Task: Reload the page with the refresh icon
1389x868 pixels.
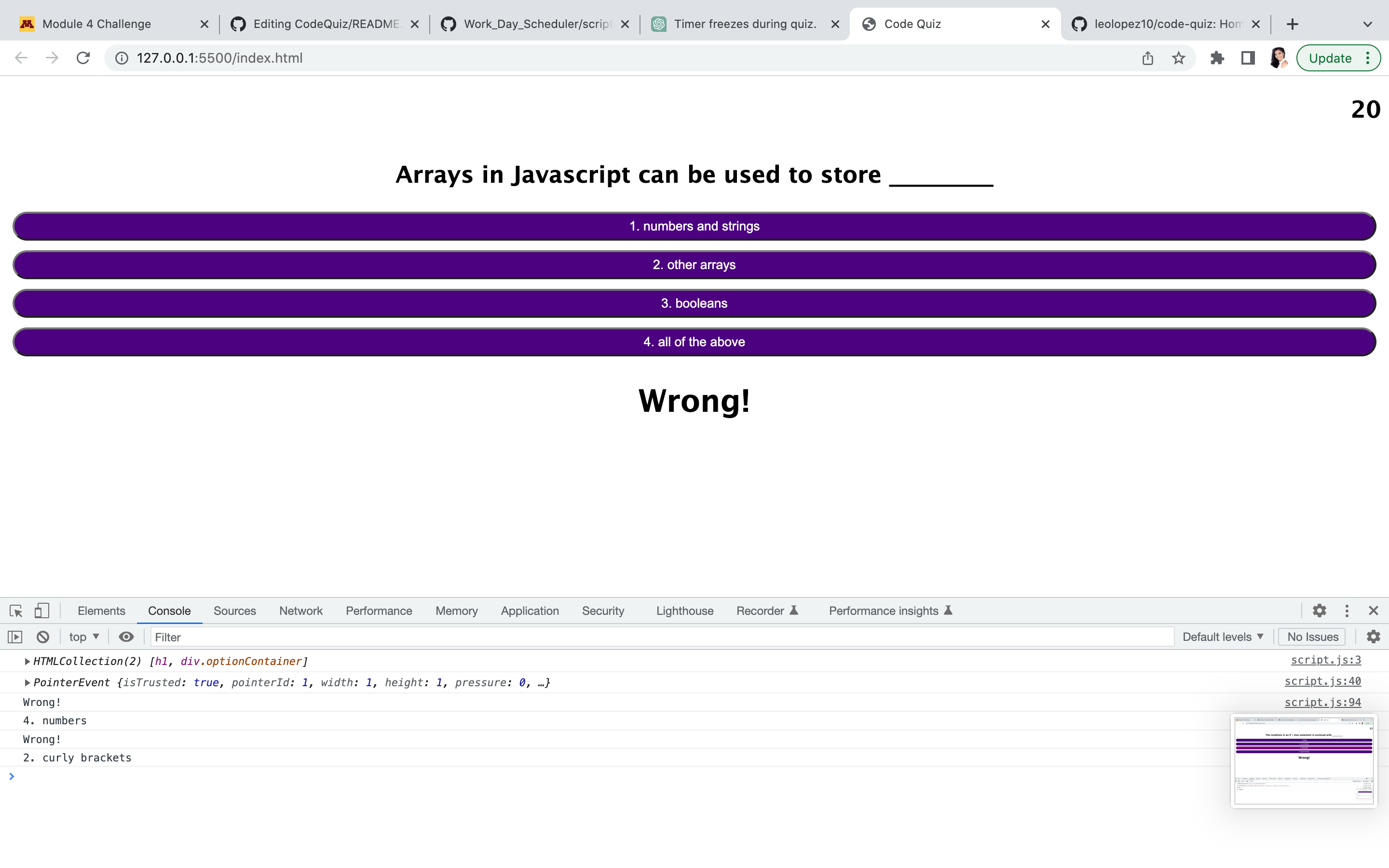Action: [83, 58]
